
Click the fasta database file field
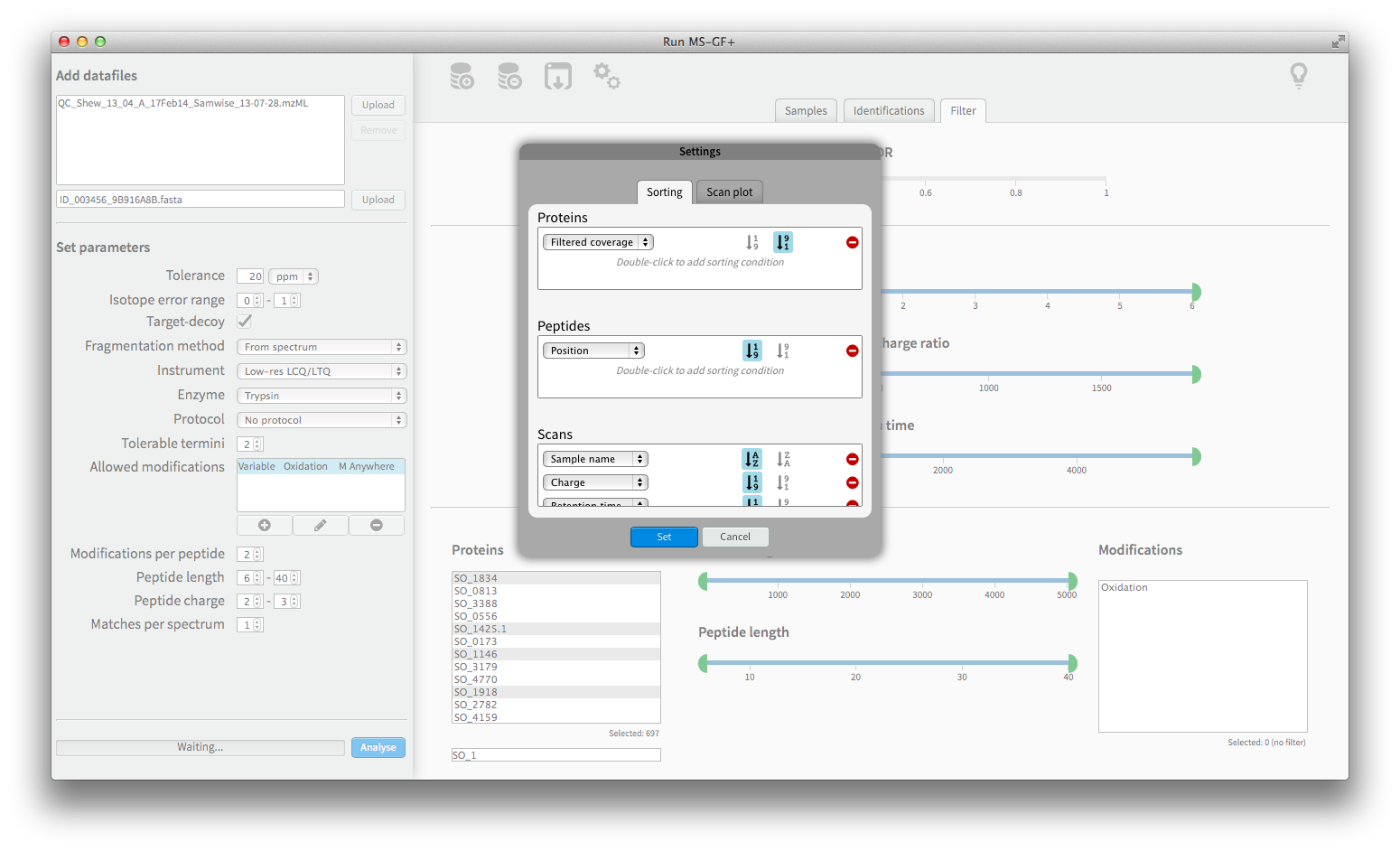point(201,200)
